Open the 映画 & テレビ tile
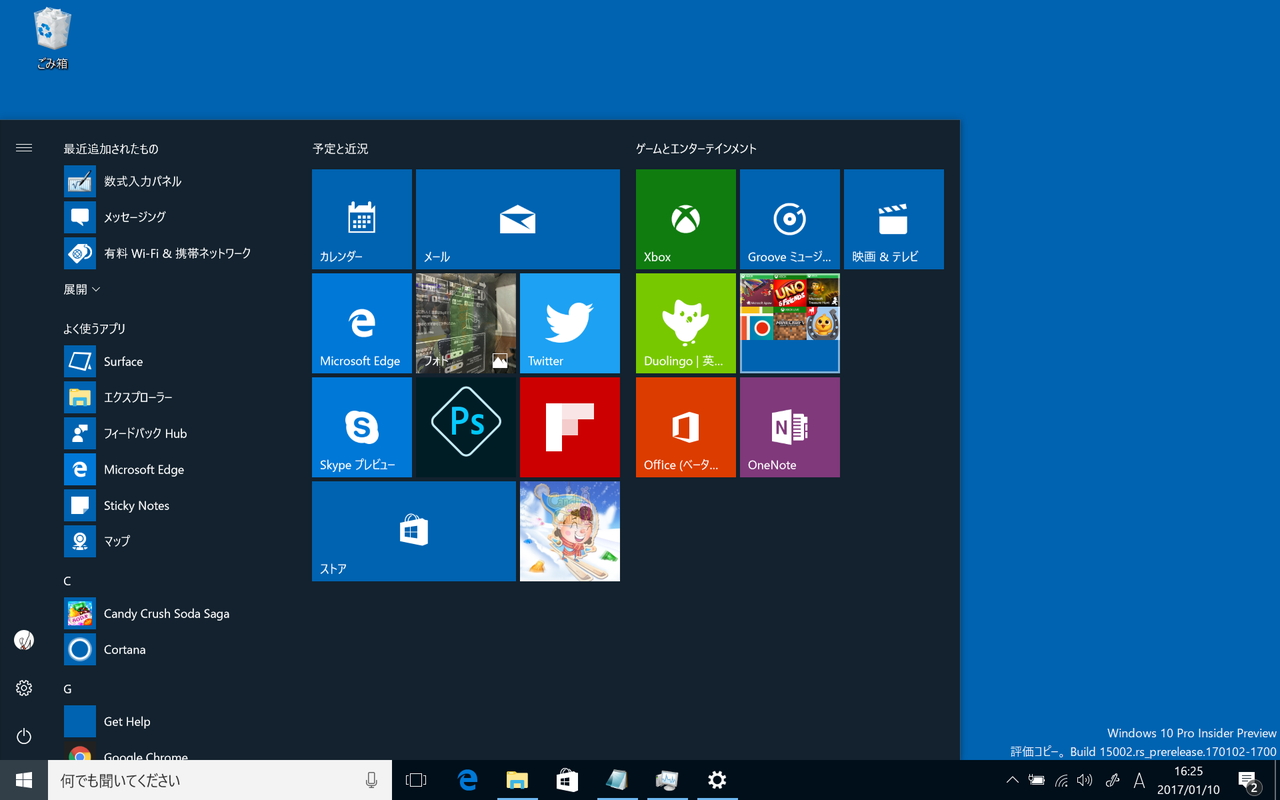The height and width of the screenshot is (800, 1280). point(894,219)
